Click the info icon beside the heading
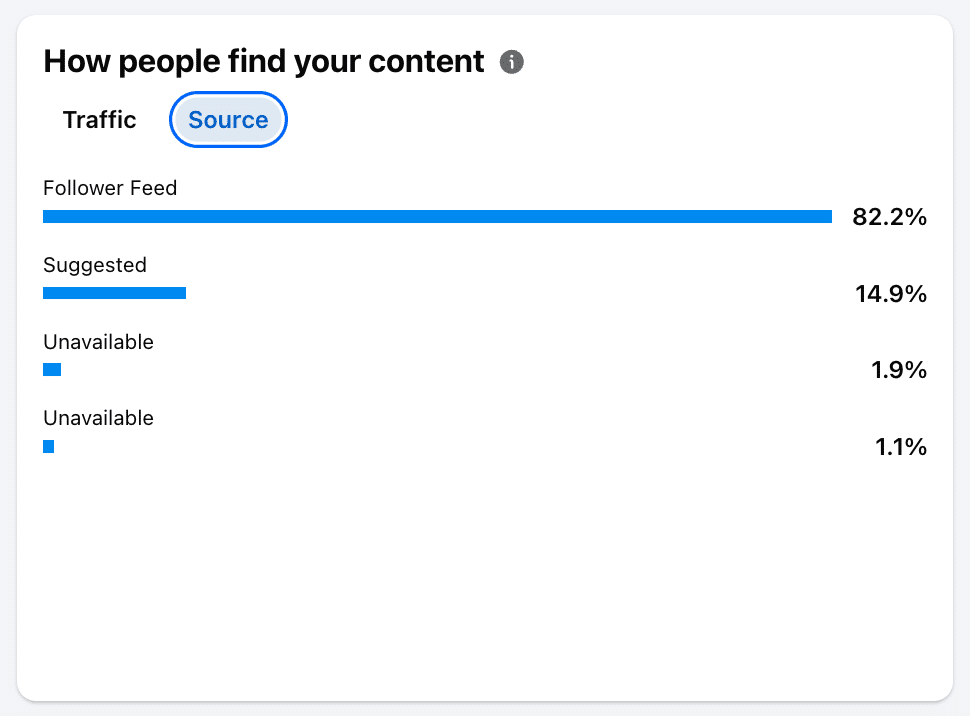This screenshot has width=970, height=716. 512,62
